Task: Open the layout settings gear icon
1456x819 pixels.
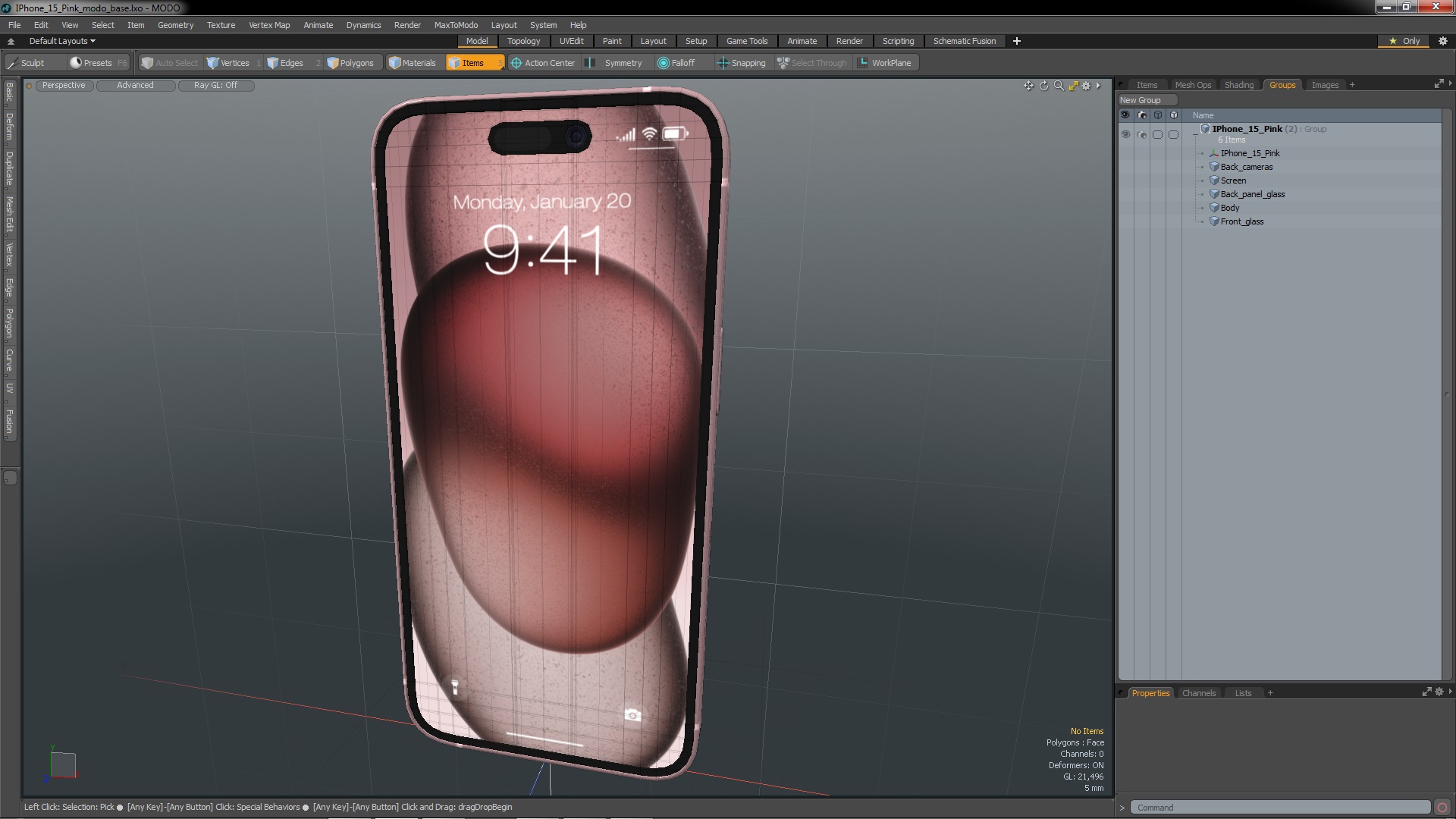Action: click(1443, 41)
